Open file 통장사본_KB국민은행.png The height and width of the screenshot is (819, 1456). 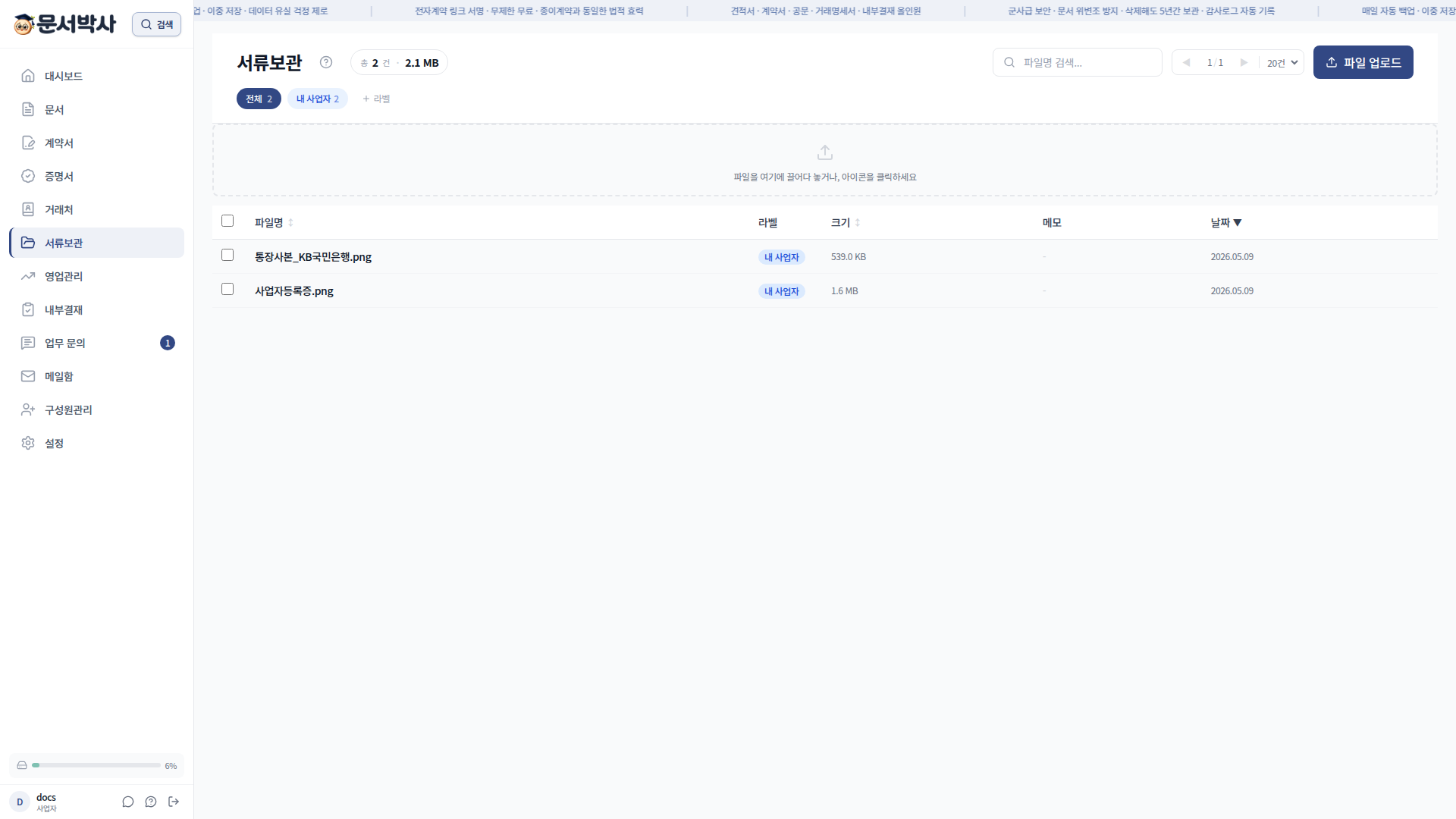[x=313, y=256]
